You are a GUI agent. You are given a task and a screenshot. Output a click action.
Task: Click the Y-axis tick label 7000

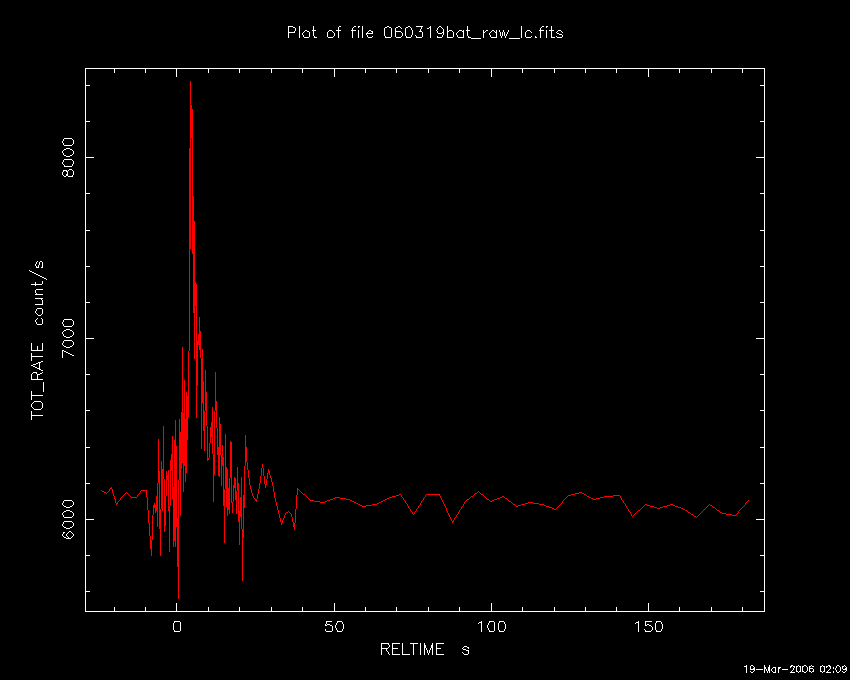click(68, 338)
